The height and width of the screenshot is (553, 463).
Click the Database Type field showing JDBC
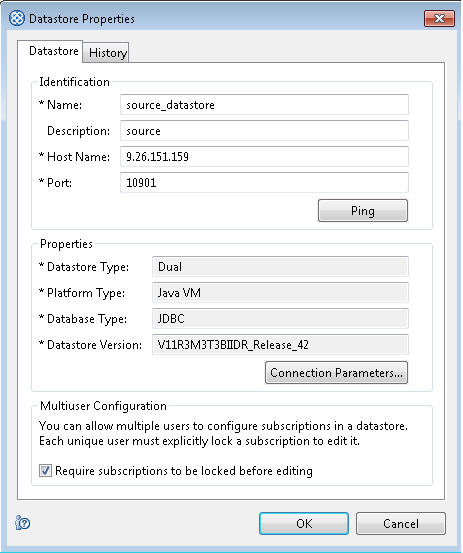click(280, 319)
